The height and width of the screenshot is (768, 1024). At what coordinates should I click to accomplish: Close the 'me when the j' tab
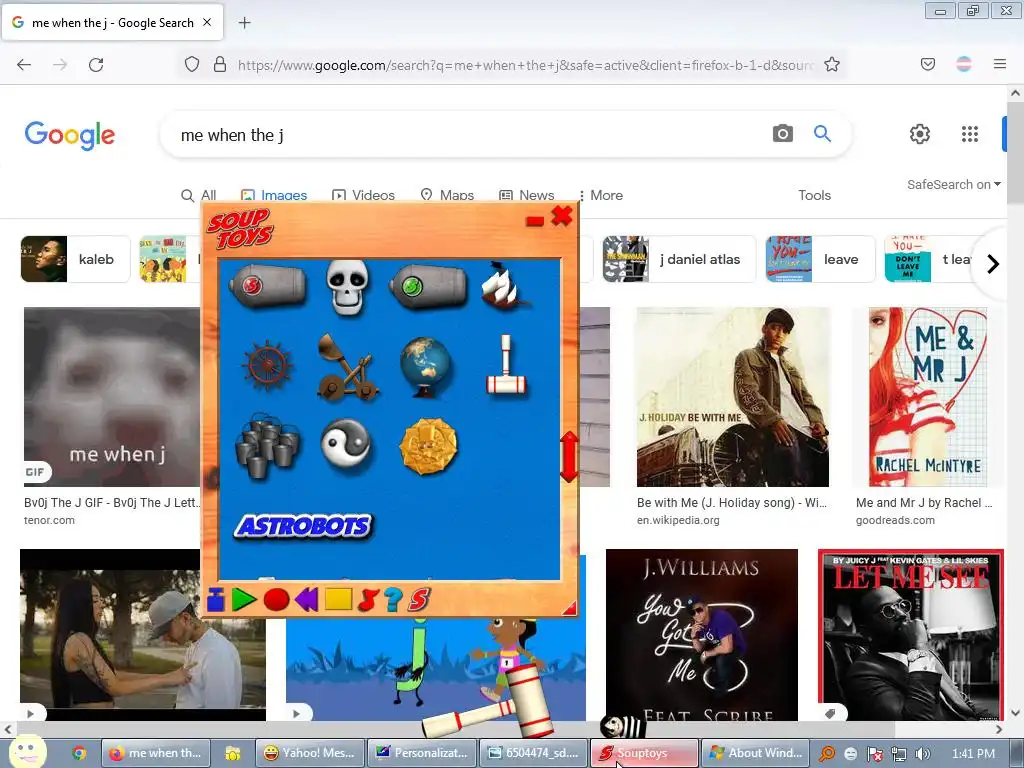(207, 22)
